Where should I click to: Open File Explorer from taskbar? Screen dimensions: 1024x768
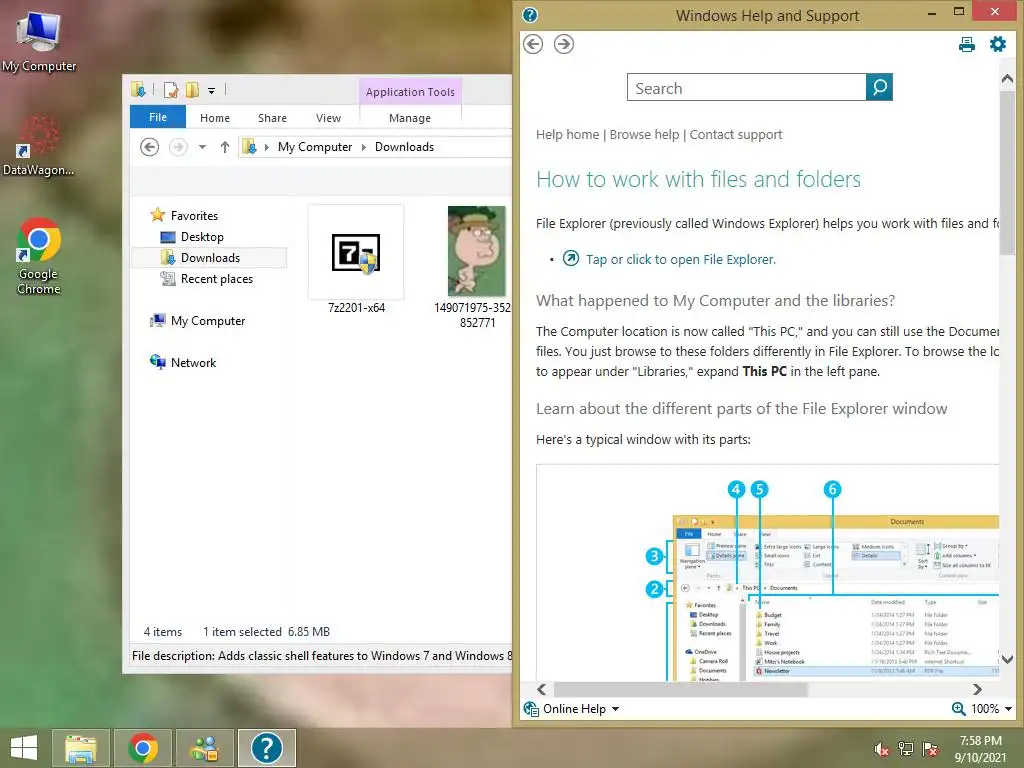[81, 748]
